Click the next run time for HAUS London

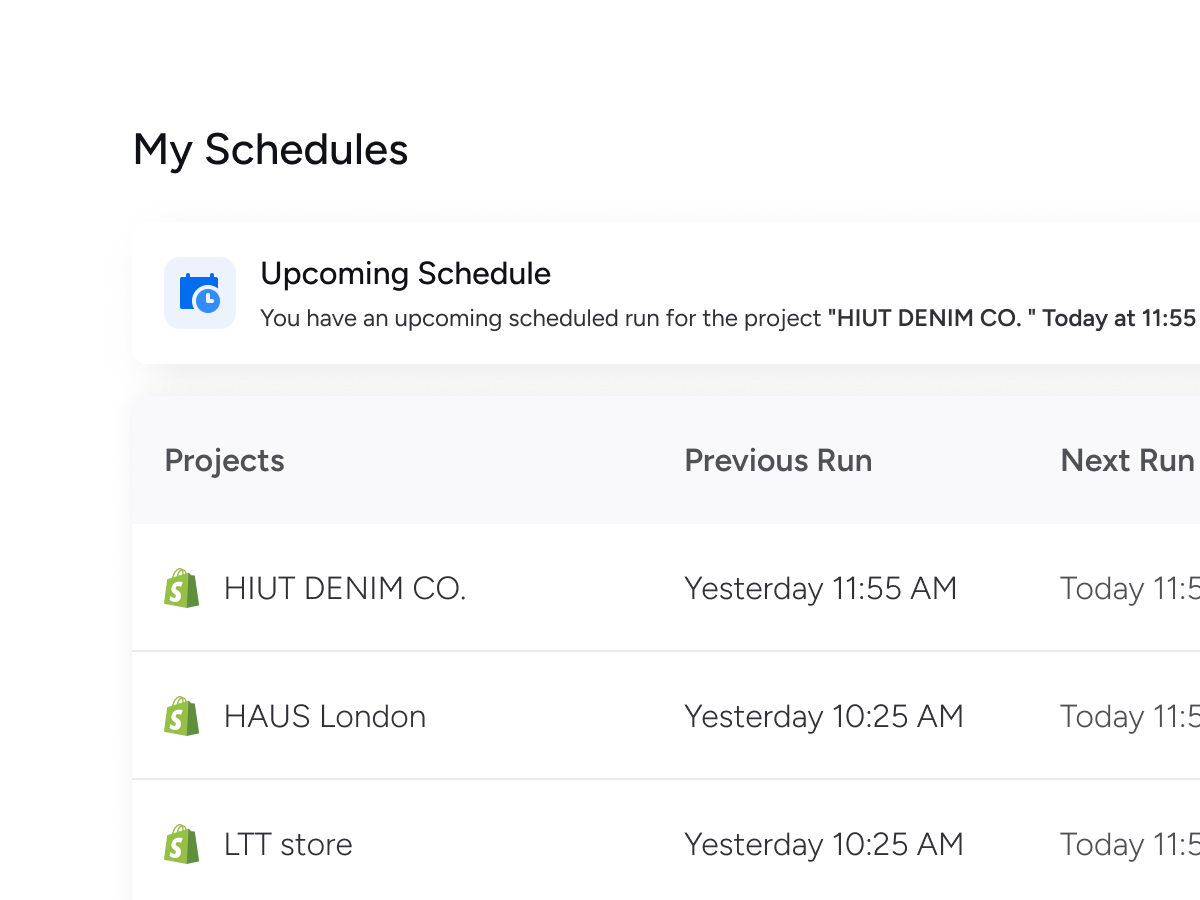[x=1130, y=716]
